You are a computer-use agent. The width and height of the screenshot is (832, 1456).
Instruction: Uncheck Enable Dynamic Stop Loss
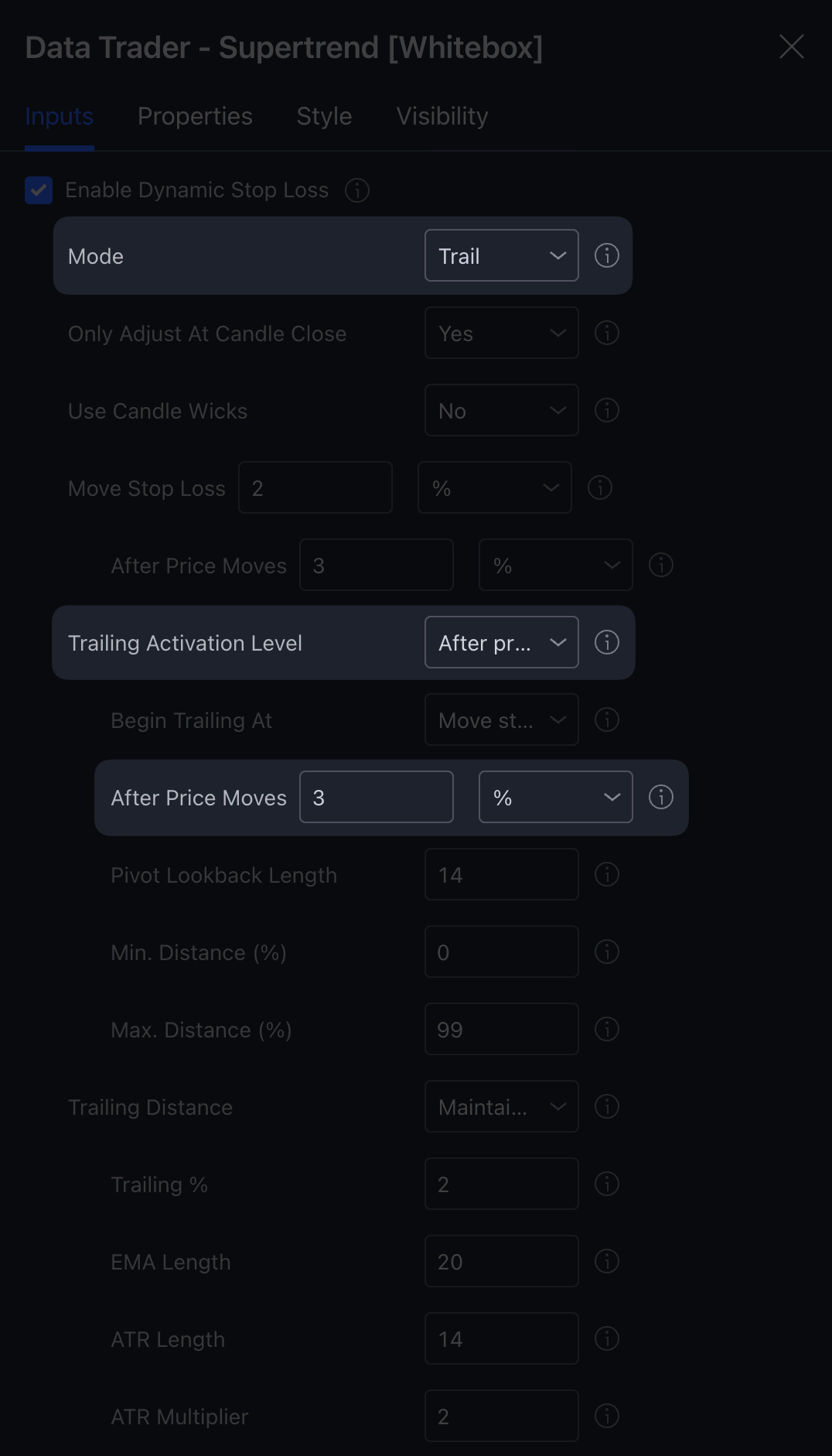(x=39, y=190)
